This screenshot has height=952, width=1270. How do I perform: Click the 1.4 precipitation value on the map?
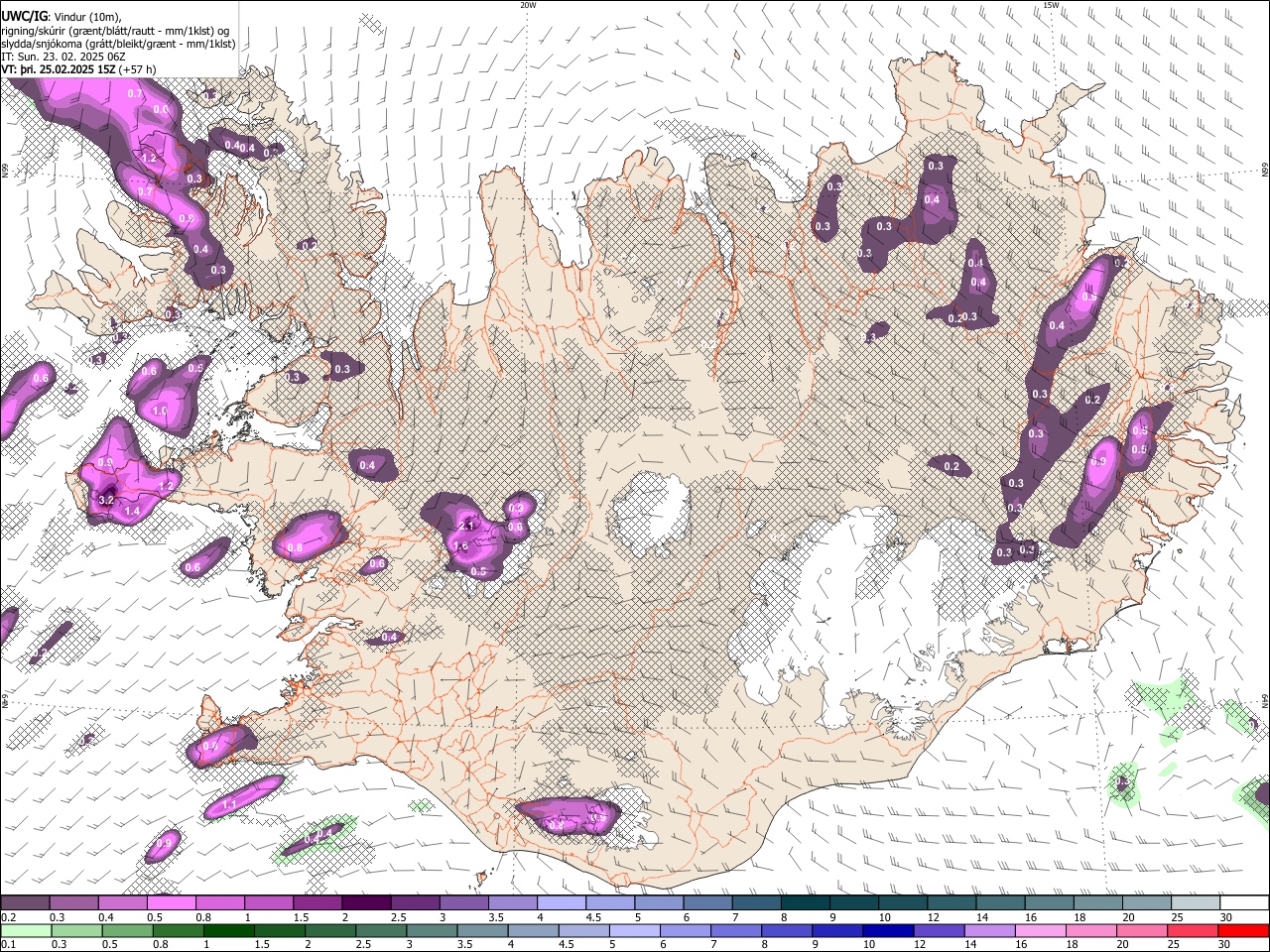click(x=132, y=511)
